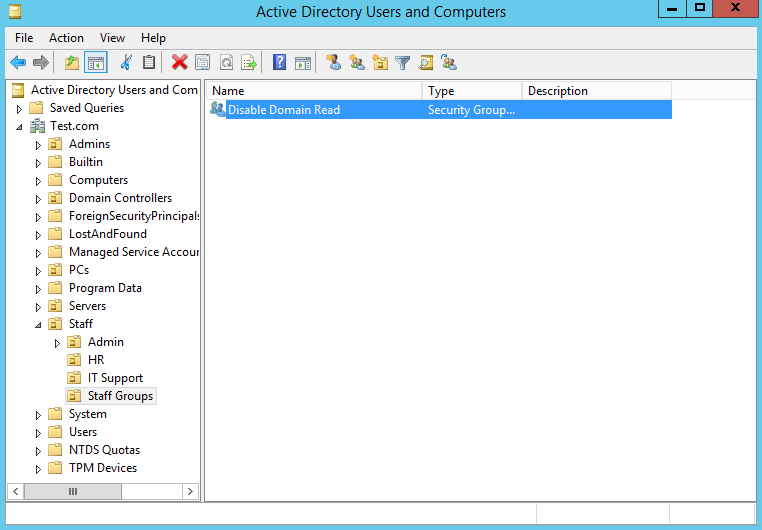Expand the TPM Devices node
This screenshot has width=762, height=530.
pos(38,469)
